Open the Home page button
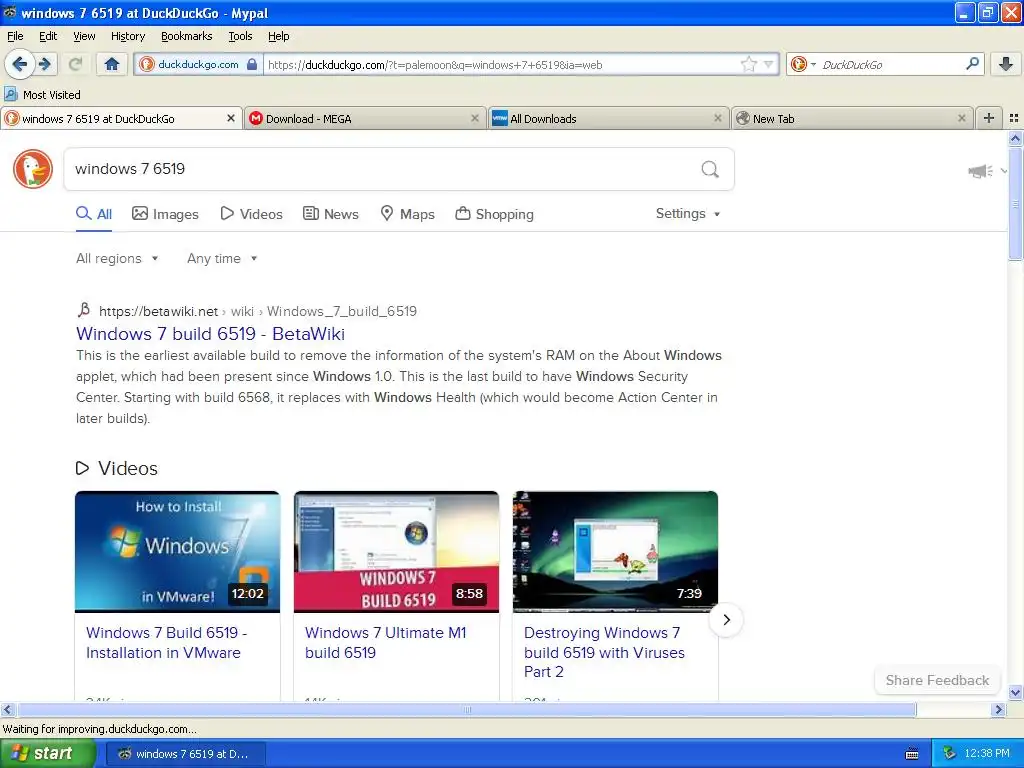The image size is (1024, 768). [112, 64]
